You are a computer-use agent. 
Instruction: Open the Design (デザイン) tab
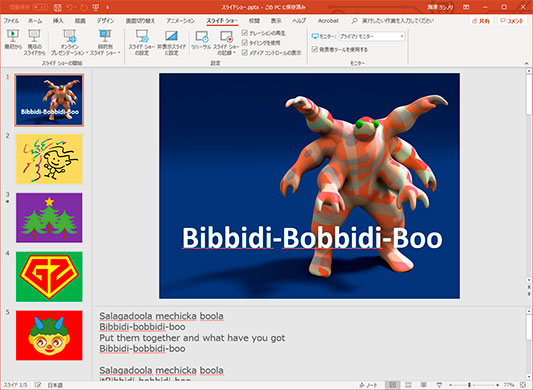coord(105,21)
